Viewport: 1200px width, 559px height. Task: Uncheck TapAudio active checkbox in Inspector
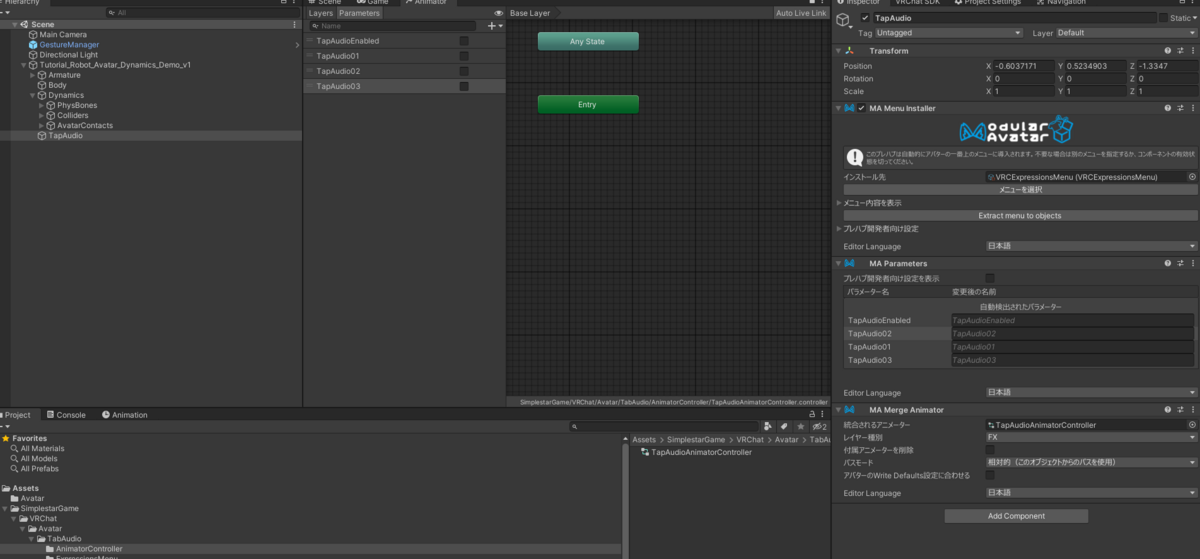(x=865, y=19)
